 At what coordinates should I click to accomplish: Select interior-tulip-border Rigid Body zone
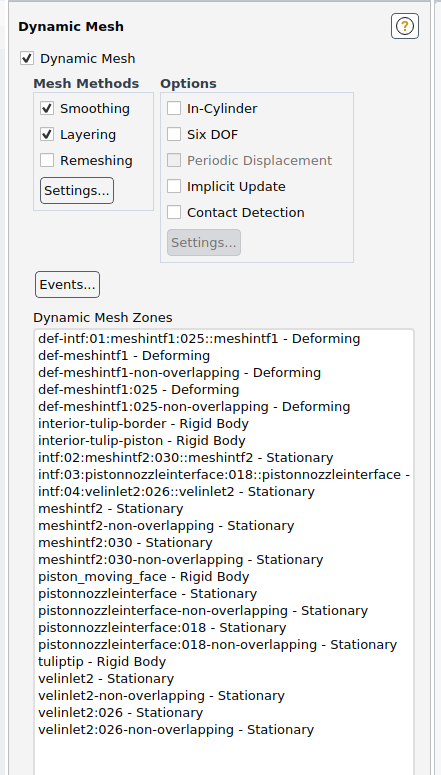pyautogui.click(x=143, y=424)
